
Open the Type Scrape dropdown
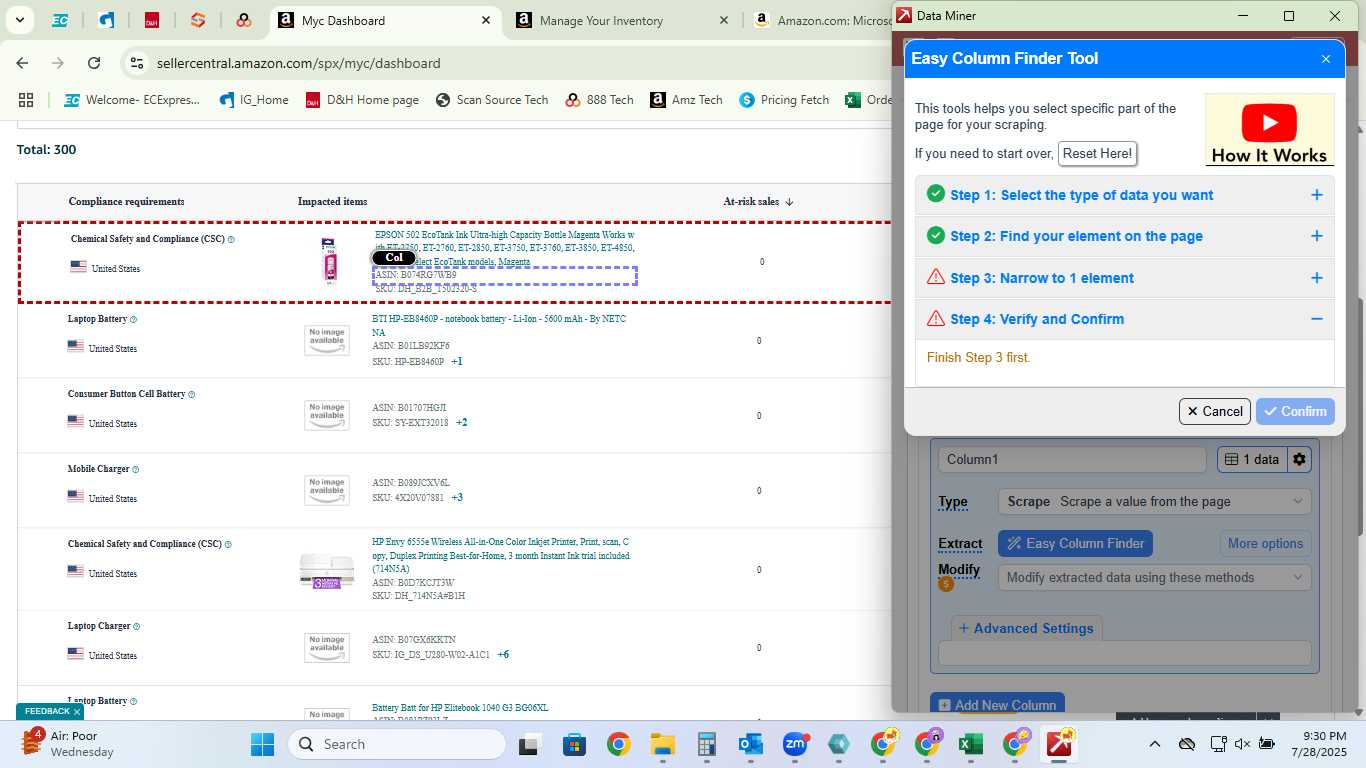click(1154, 502)
